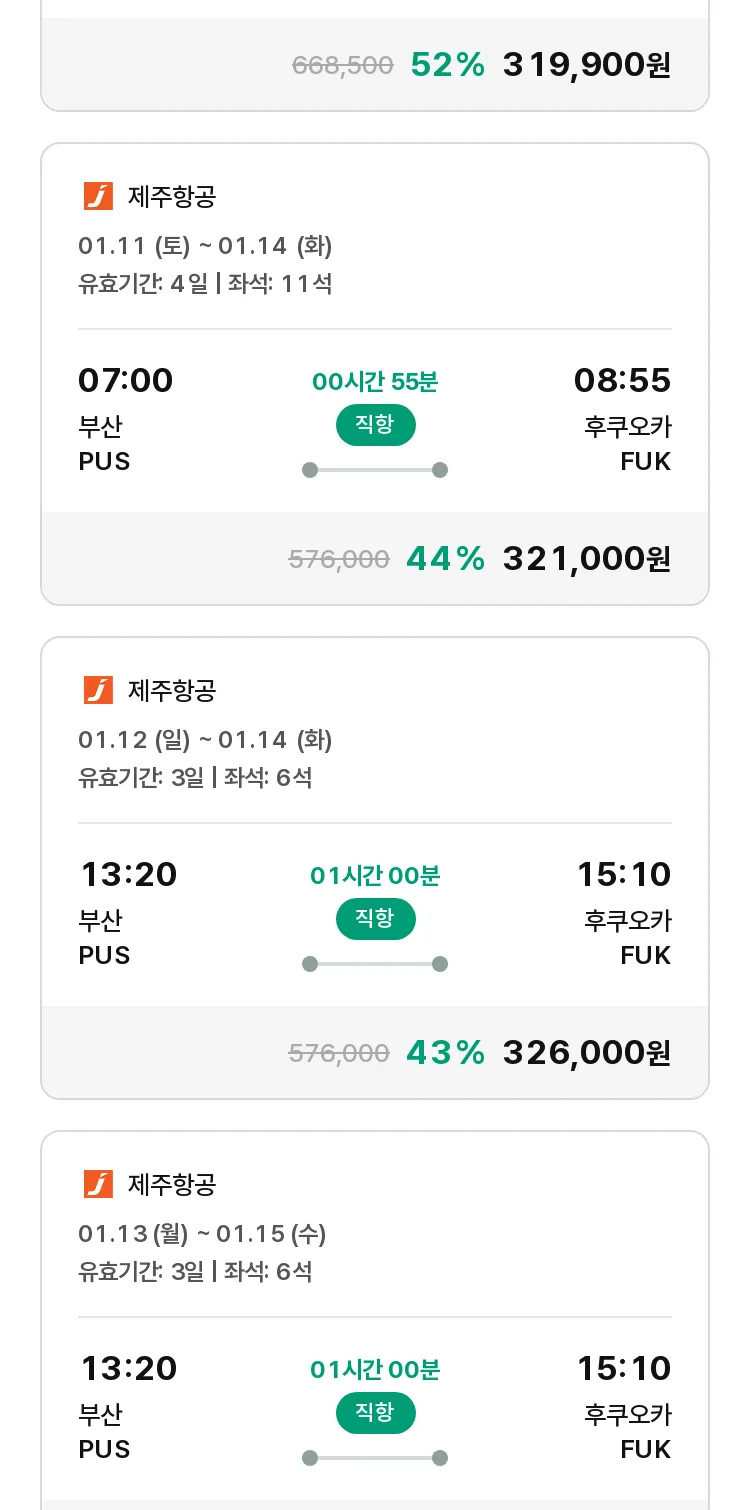The height and width of the screenshot is (1510, 750).
Task: Click the 44% discount label
Action: pyautogui.click(x=445, y=559)
